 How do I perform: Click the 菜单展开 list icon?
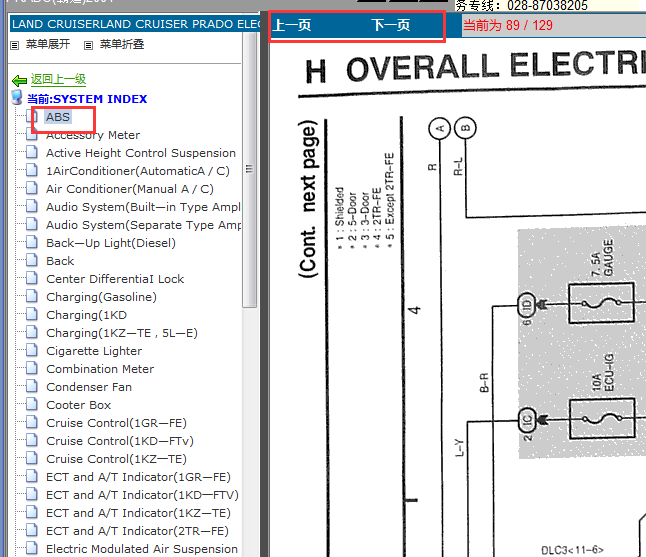[15, 45]
